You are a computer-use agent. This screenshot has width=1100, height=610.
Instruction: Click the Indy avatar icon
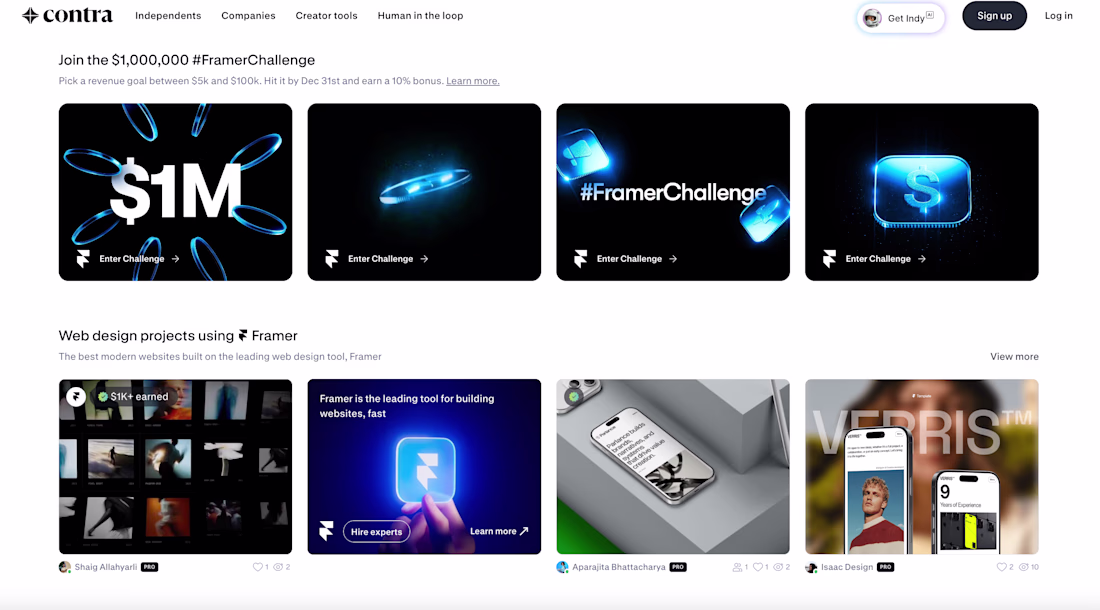872,18
